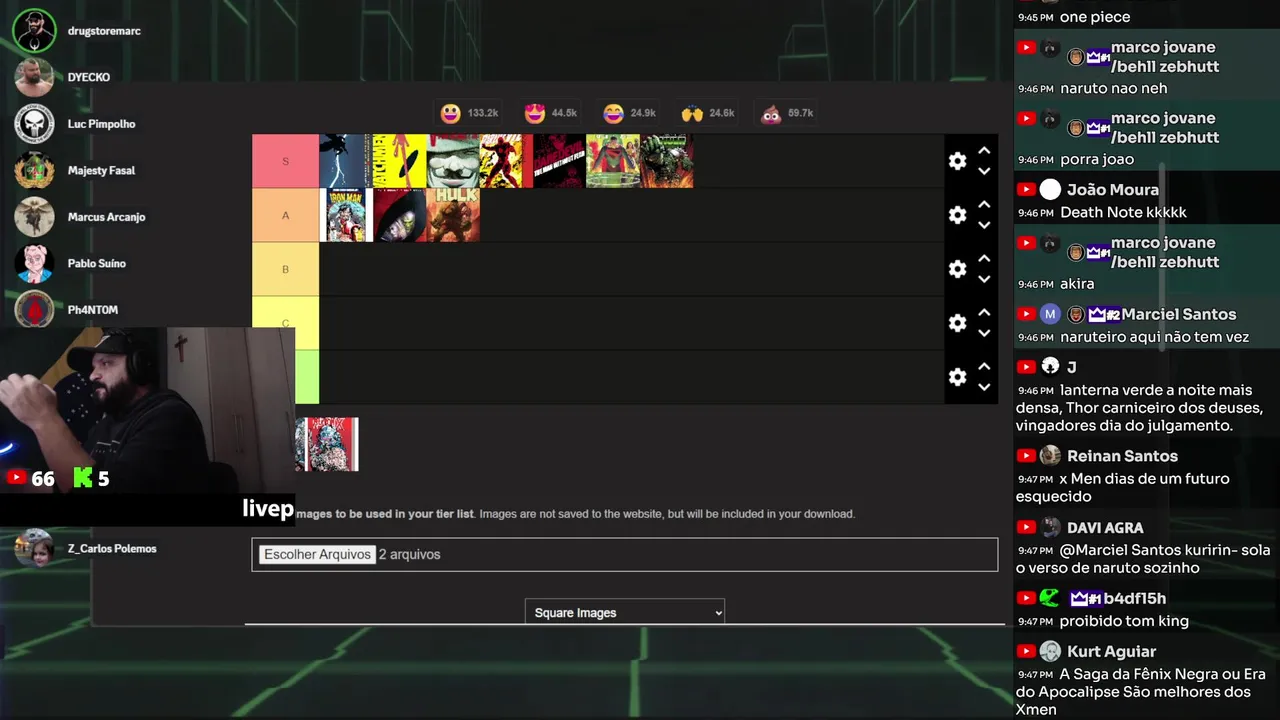Click username 'DAVI AGRA' in chat

[1105, 527]
